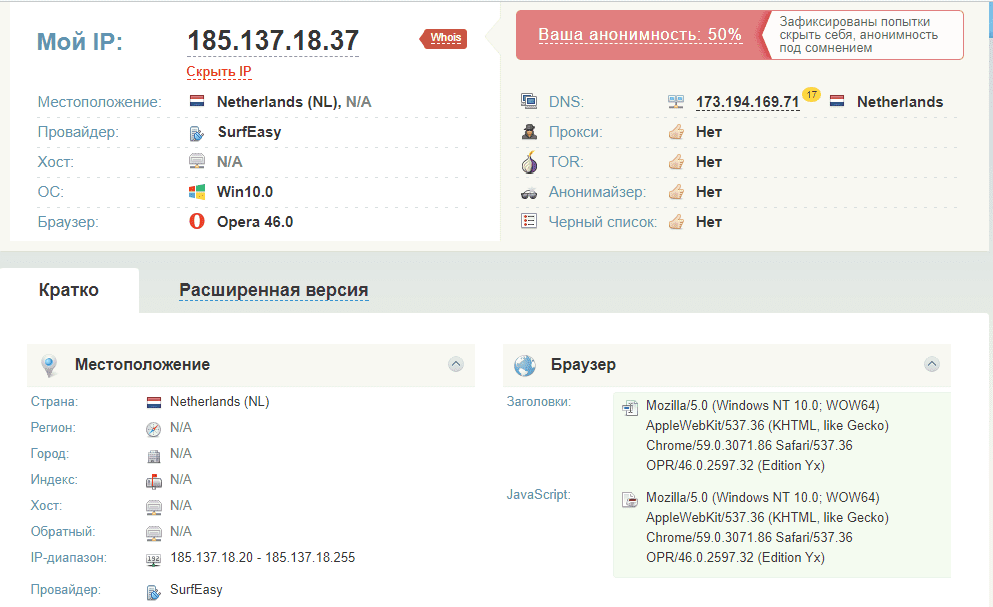Click the Анонимайзер glasses icon
The image size is (993, 607).
(x=529, y=192)
